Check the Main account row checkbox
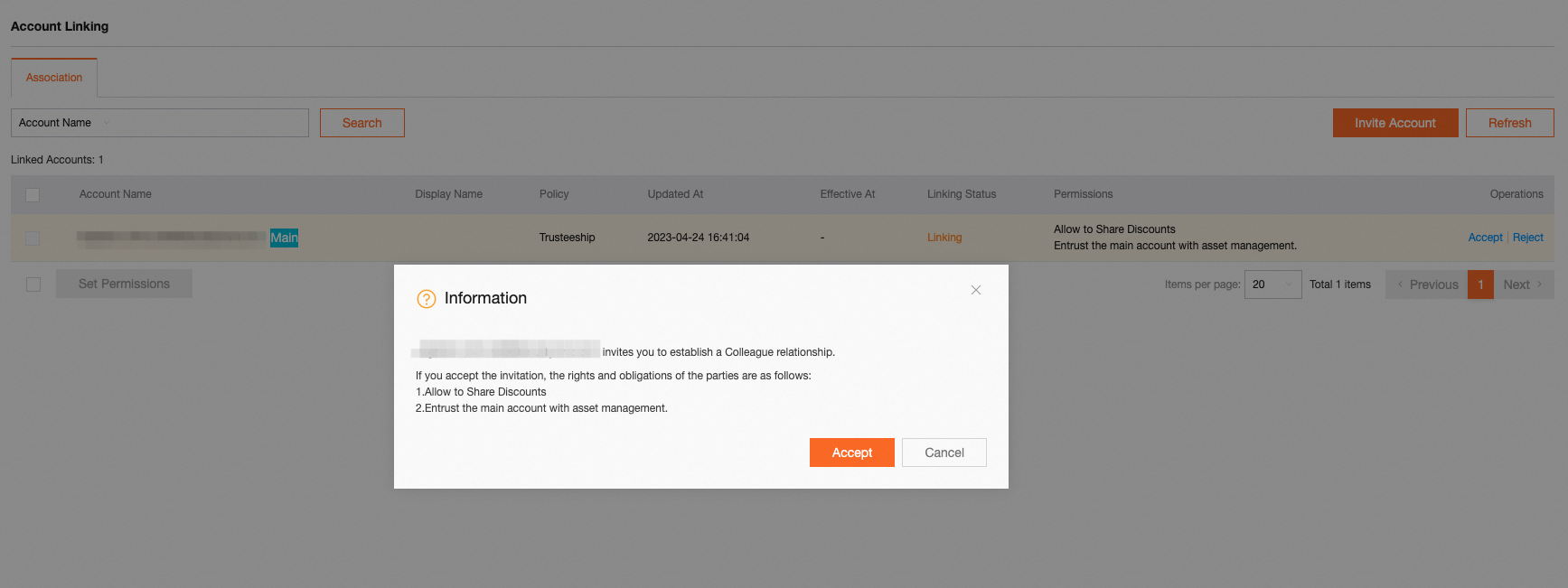Image resolution: width=1568 pixels, height=588 pixels. pyautogui.click(x=33, y=238)
